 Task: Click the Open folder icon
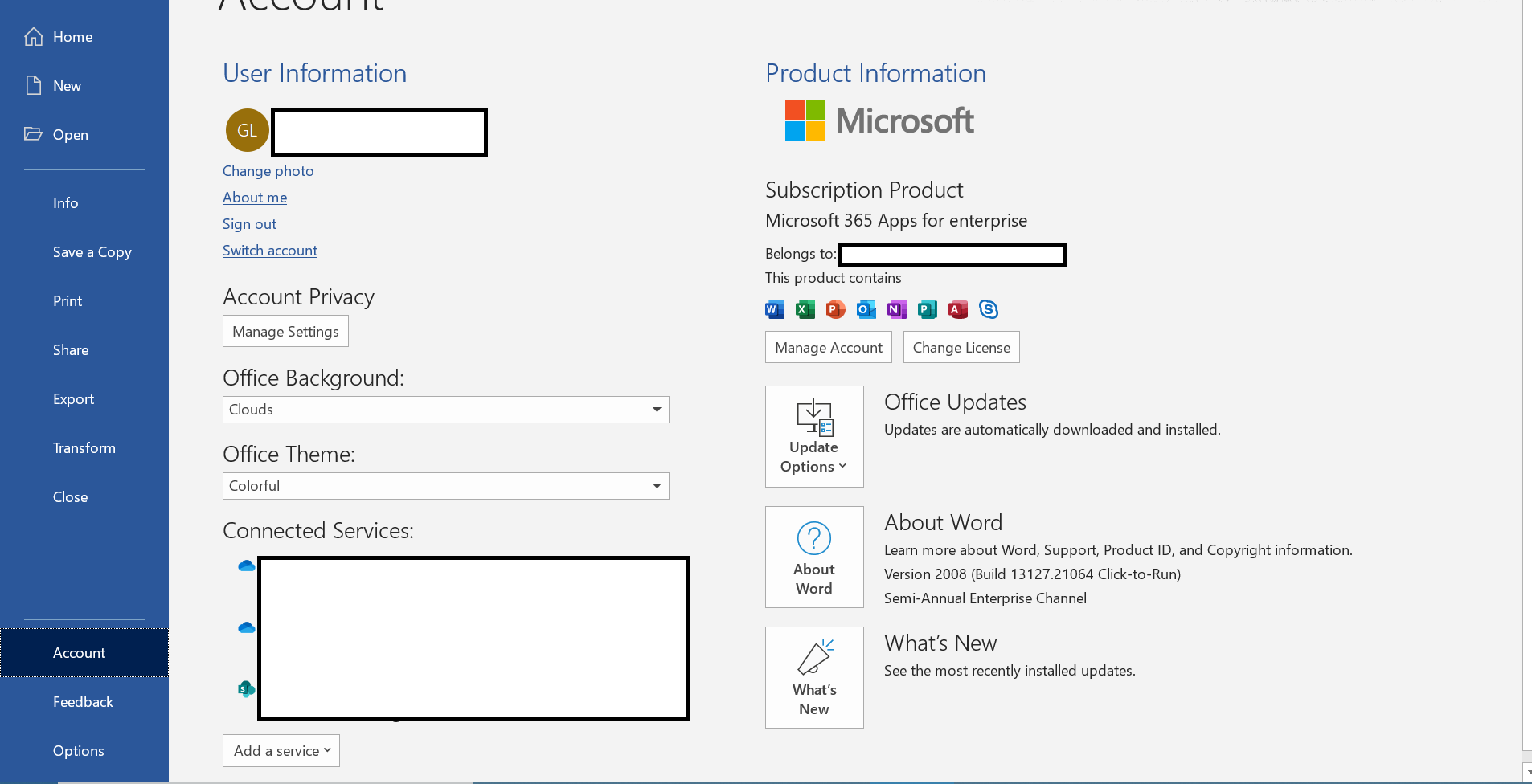click(34, 134)
